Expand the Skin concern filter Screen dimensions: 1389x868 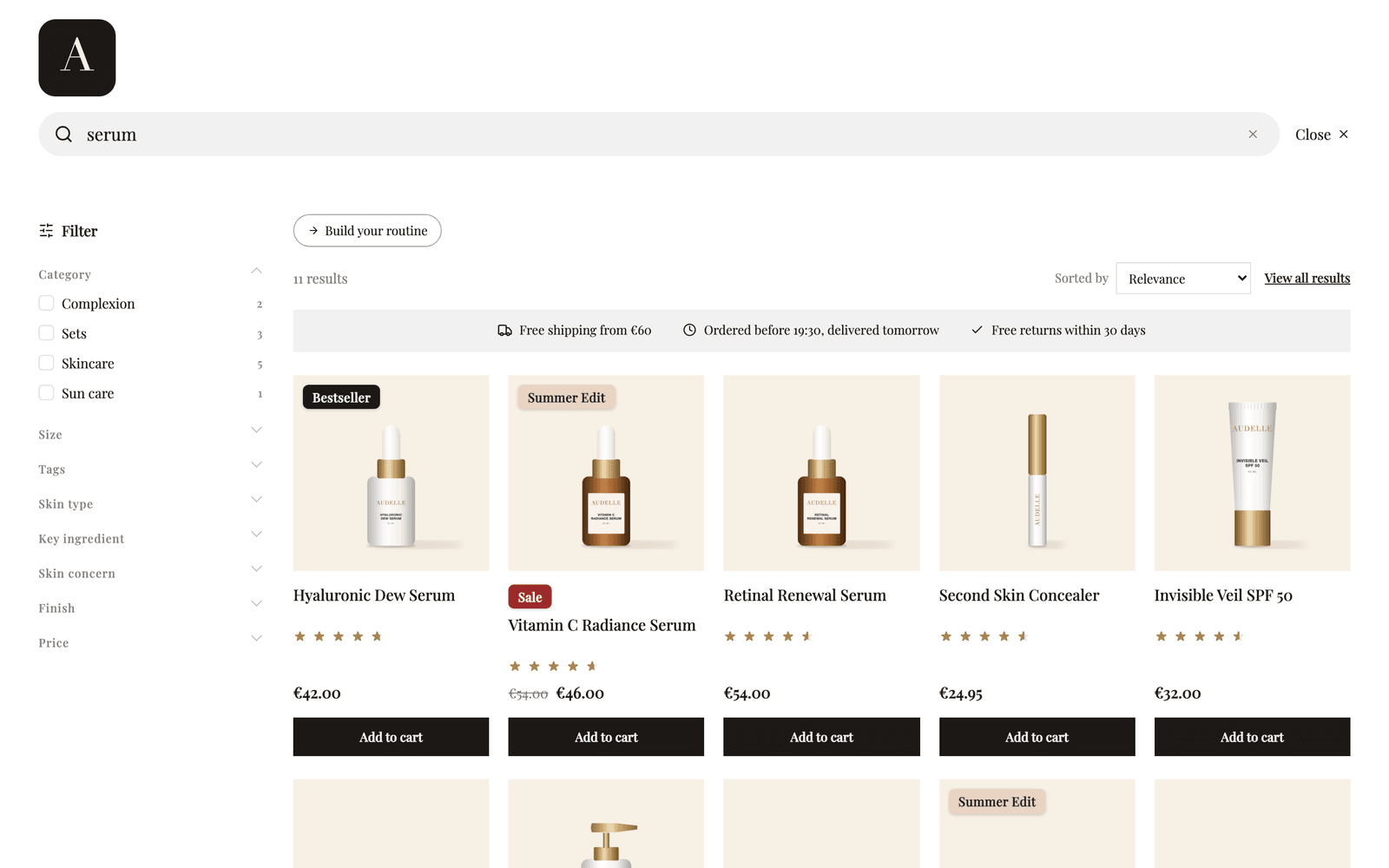(x=256, y=569)
